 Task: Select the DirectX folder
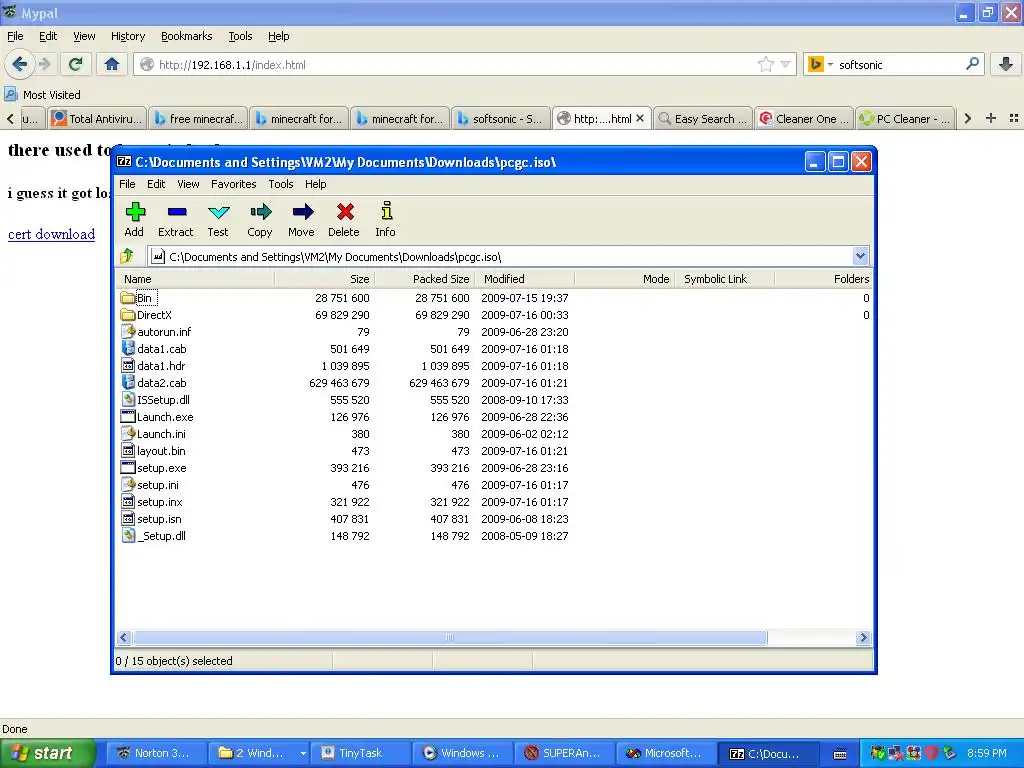coord(154,315)
